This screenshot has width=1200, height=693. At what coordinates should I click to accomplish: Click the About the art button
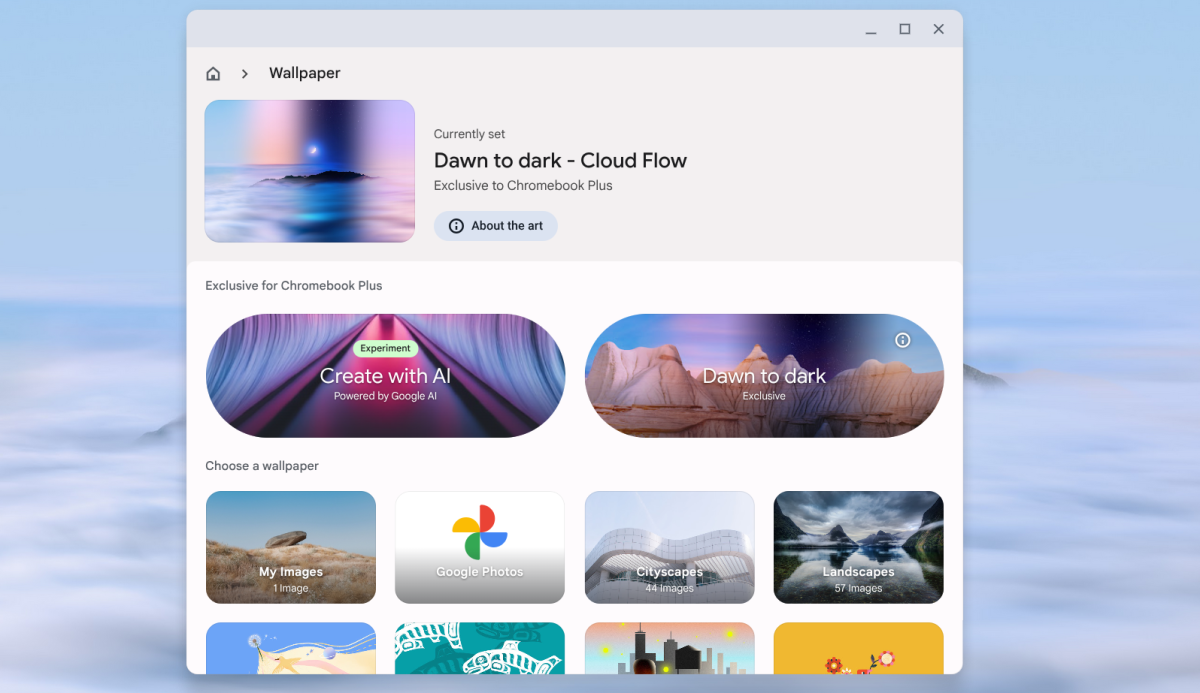click(496, 226)
